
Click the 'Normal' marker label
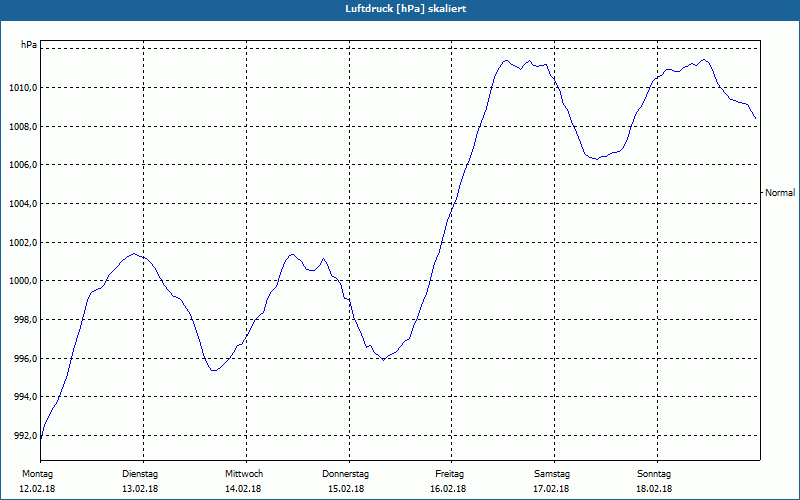pyautogui.click(x=780, y=193)
